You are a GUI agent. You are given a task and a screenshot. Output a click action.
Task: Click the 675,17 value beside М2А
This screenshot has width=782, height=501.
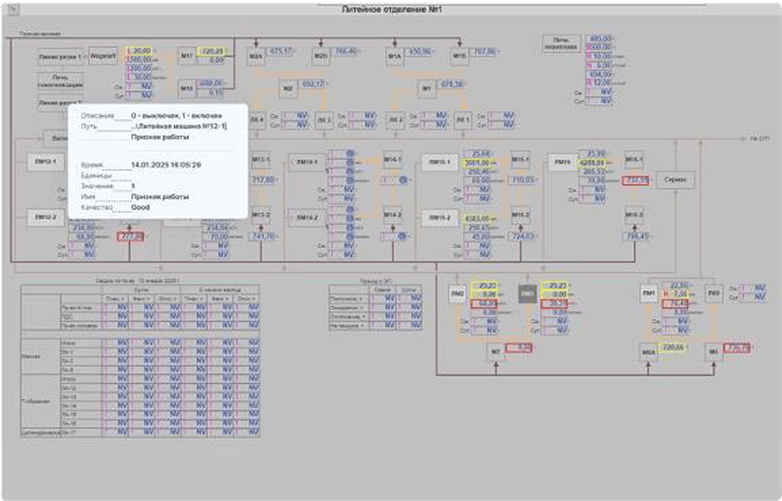click(282, 51)
